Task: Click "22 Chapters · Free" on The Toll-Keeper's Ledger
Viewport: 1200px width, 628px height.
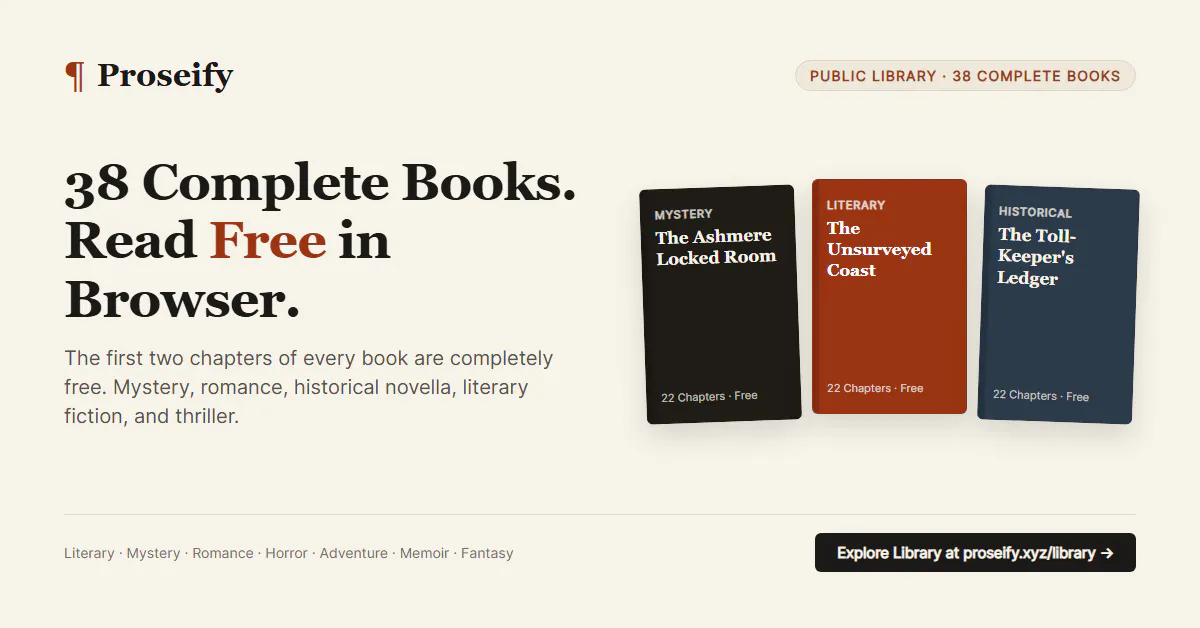Action: (x=1041, y=396)
